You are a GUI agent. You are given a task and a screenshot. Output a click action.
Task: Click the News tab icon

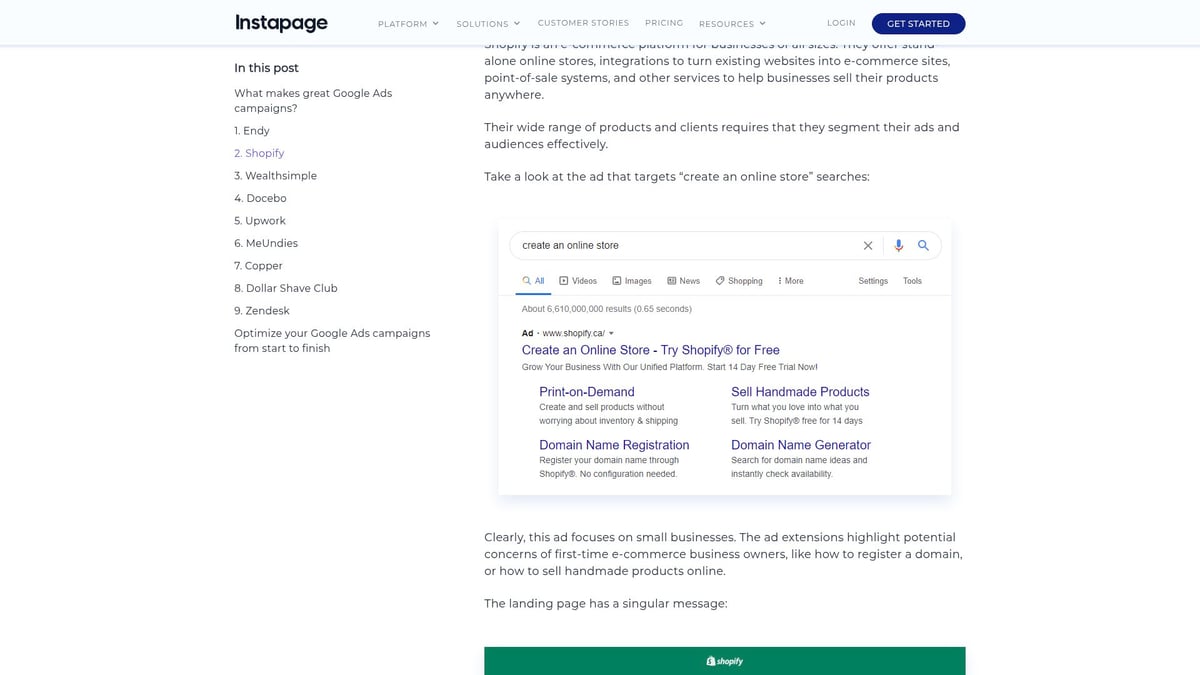pos(671,281)
